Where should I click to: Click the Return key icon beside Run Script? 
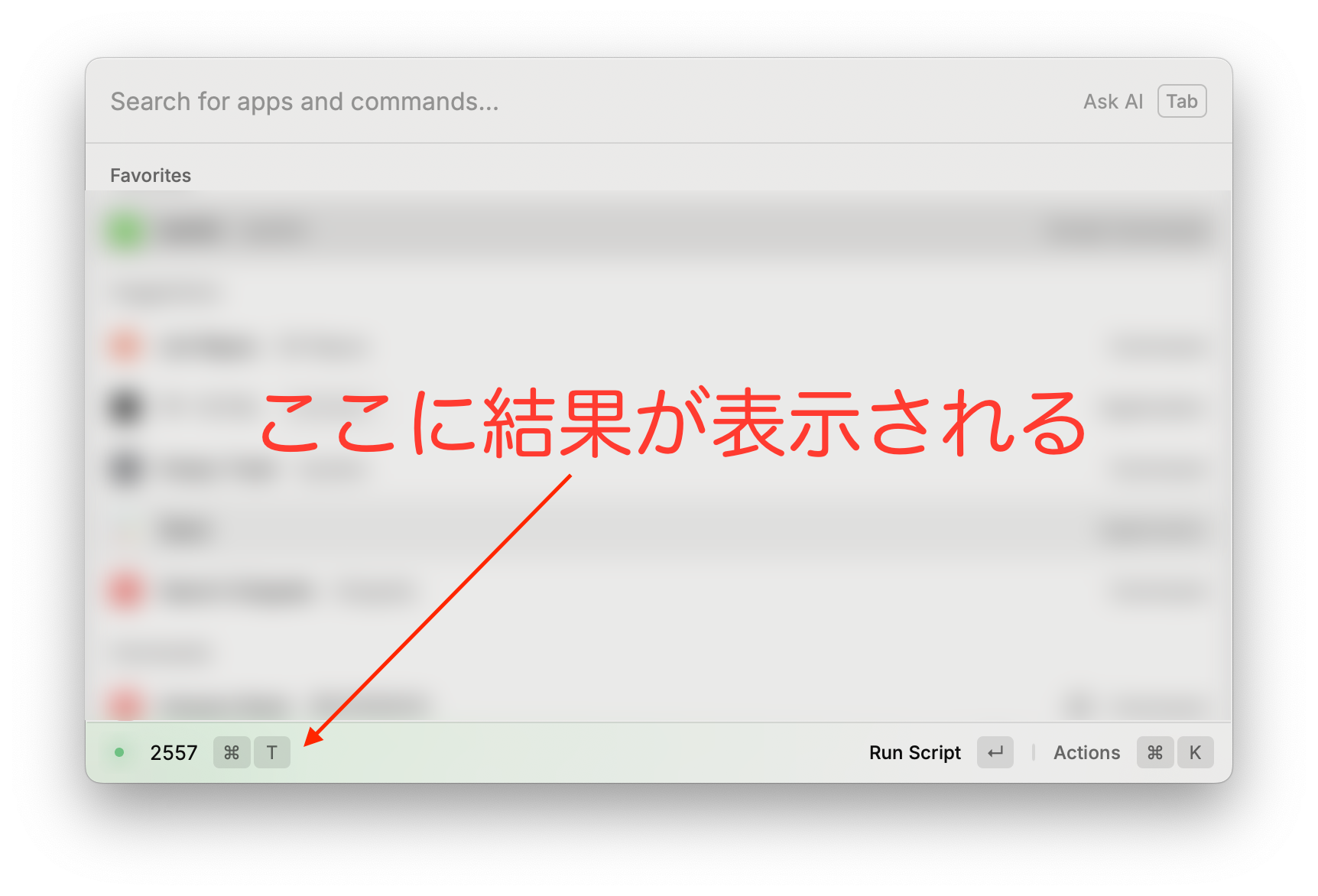pos(995,752)
